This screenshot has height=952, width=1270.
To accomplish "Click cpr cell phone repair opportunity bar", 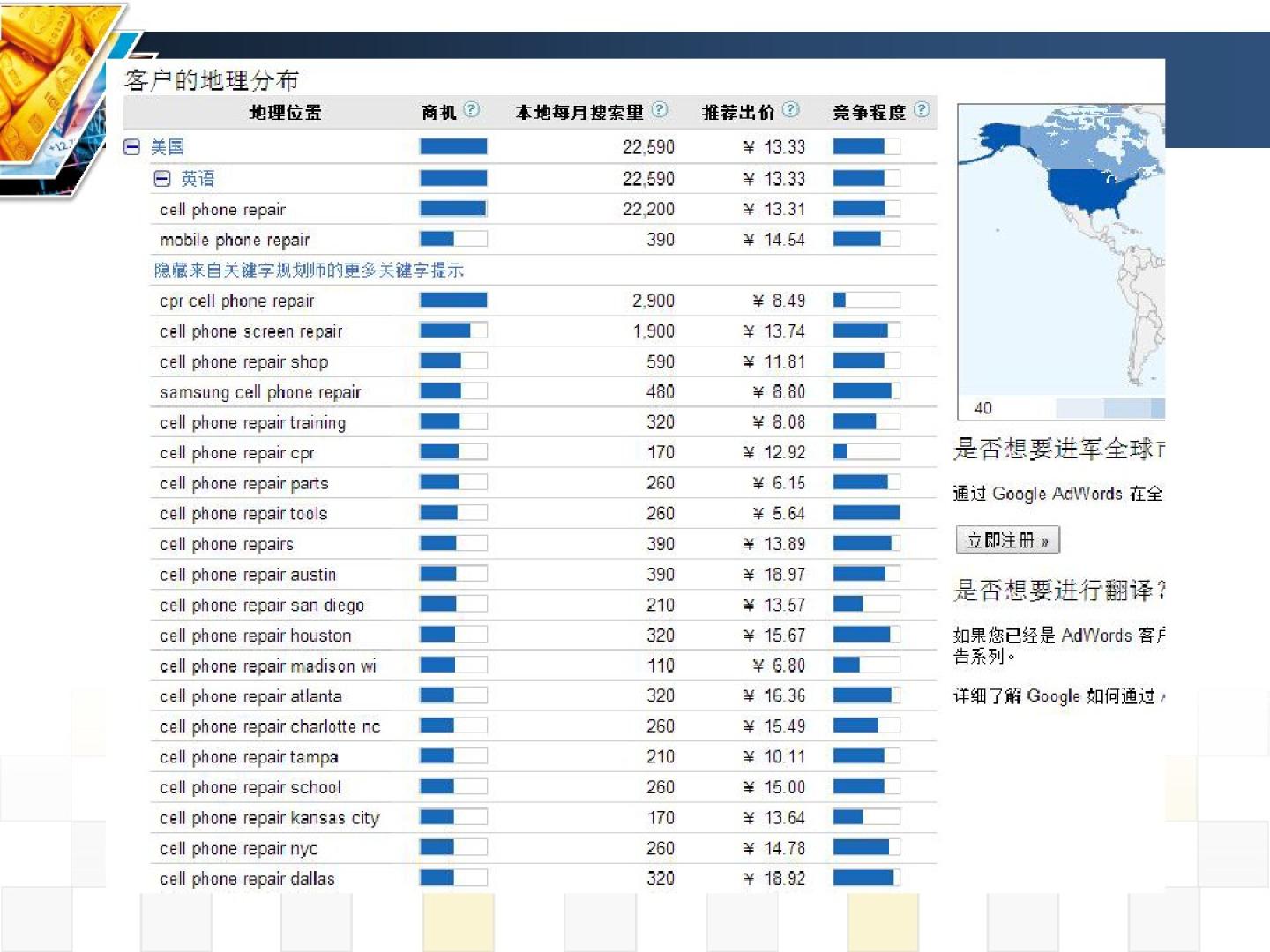I will click(453, 301).
